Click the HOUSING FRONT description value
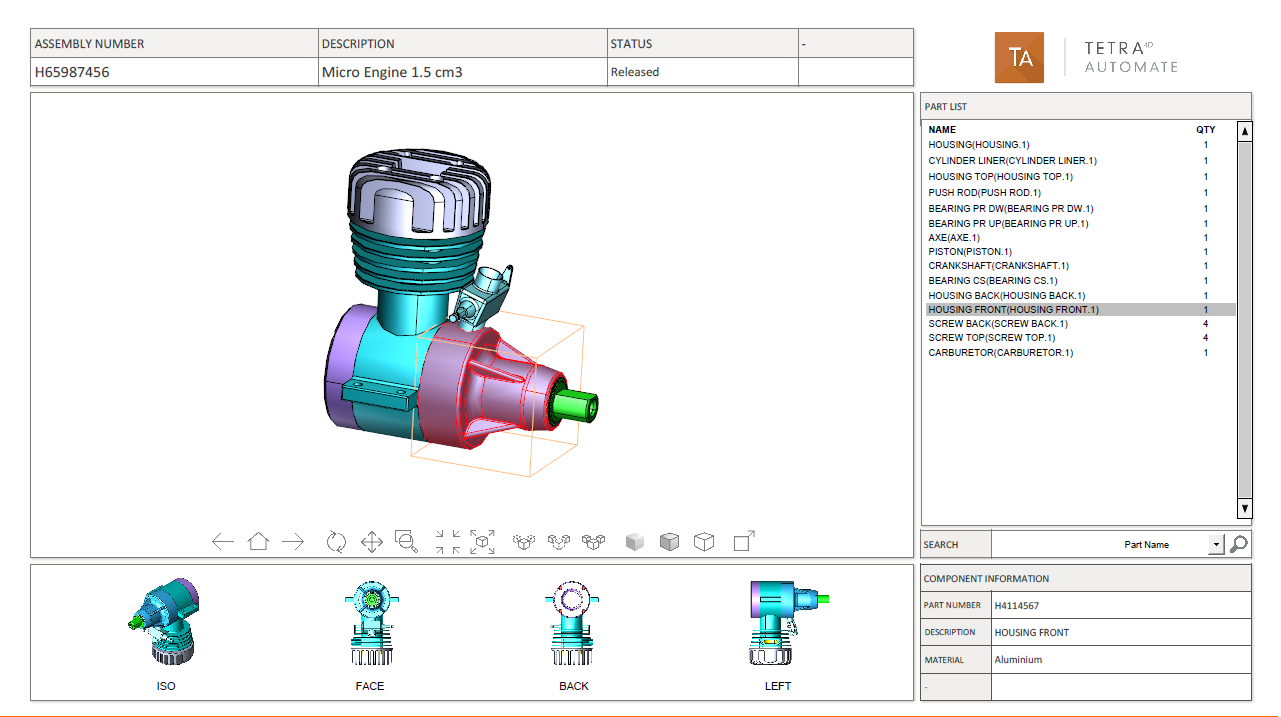 pyautogui.click(x=1031, y=633)
